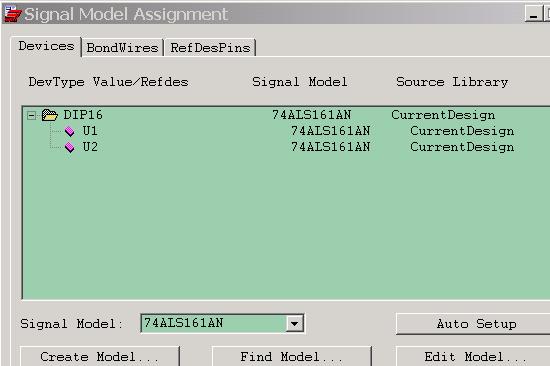550x366 pixels.
Task: Click the Create Model button
Action: 100,357
